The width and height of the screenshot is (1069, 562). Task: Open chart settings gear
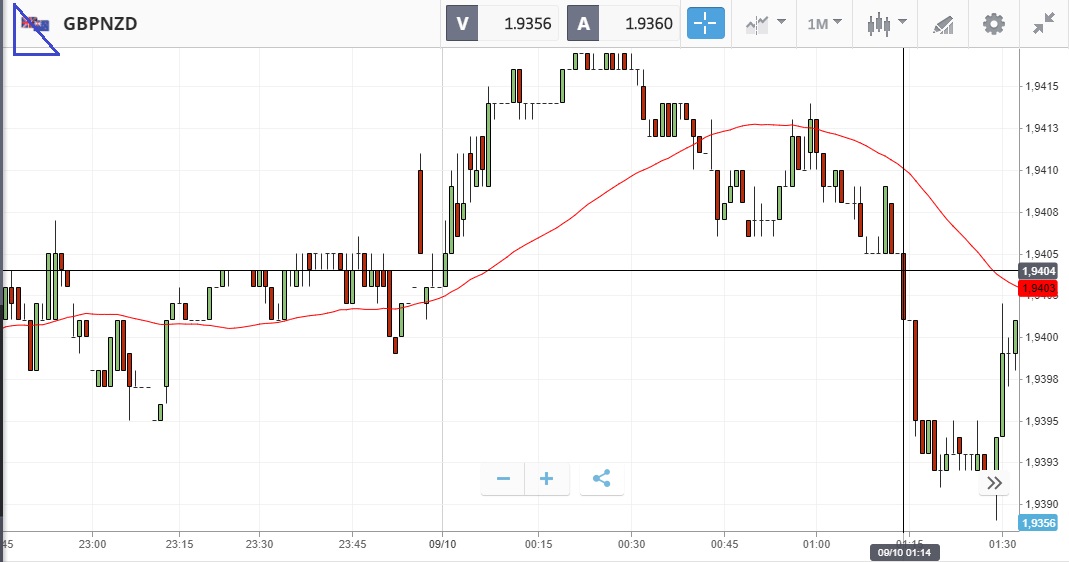(993, 23)
